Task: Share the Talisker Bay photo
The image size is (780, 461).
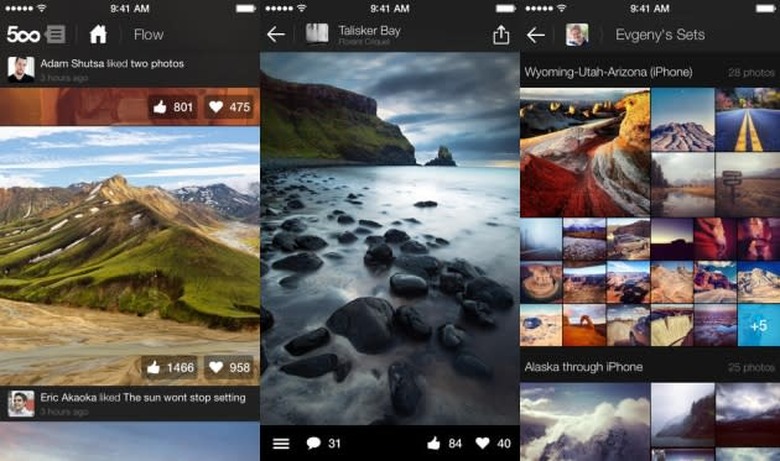Action: click(501, 35)
